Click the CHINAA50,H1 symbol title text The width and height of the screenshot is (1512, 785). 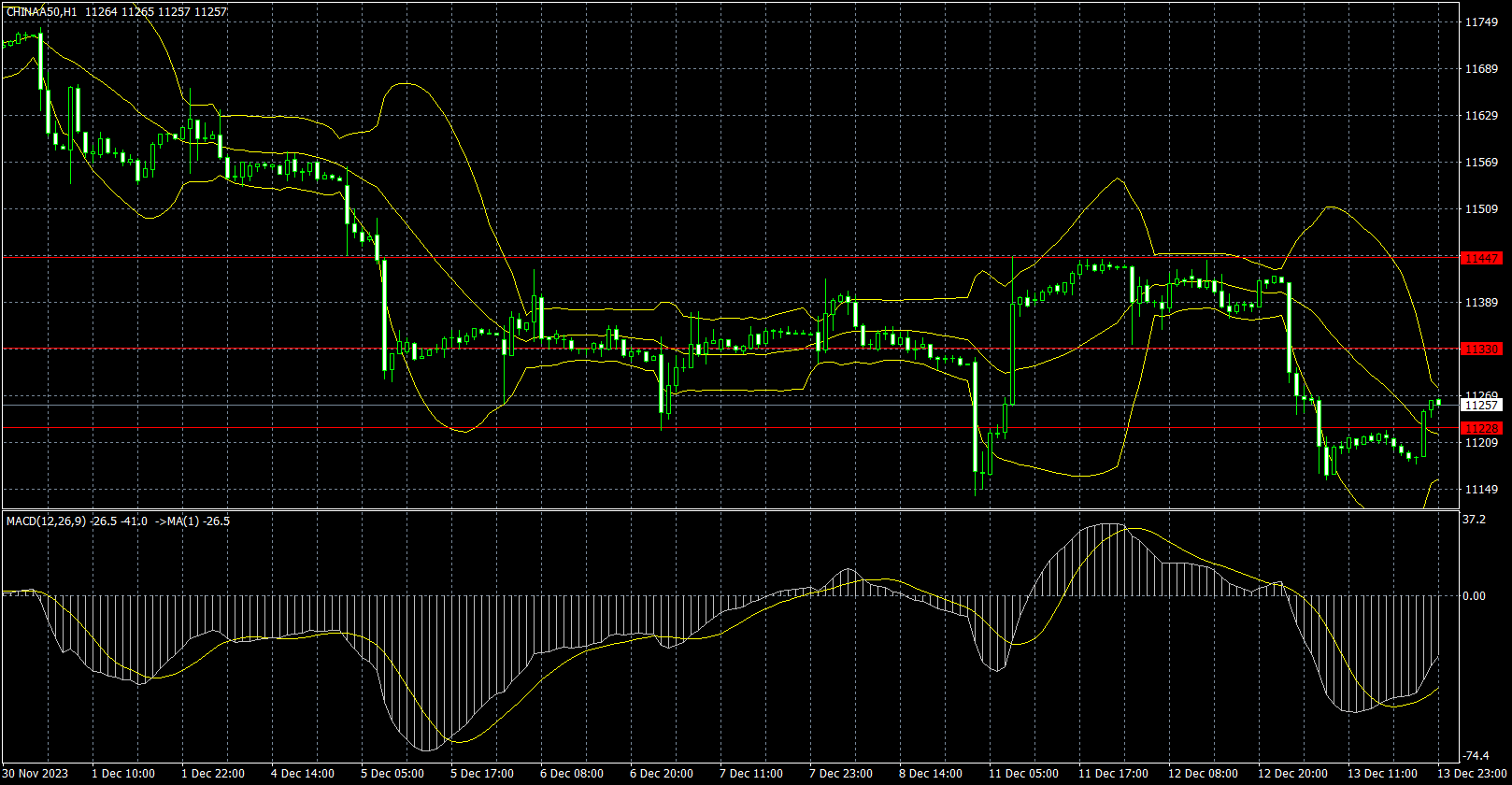(42, 12)
